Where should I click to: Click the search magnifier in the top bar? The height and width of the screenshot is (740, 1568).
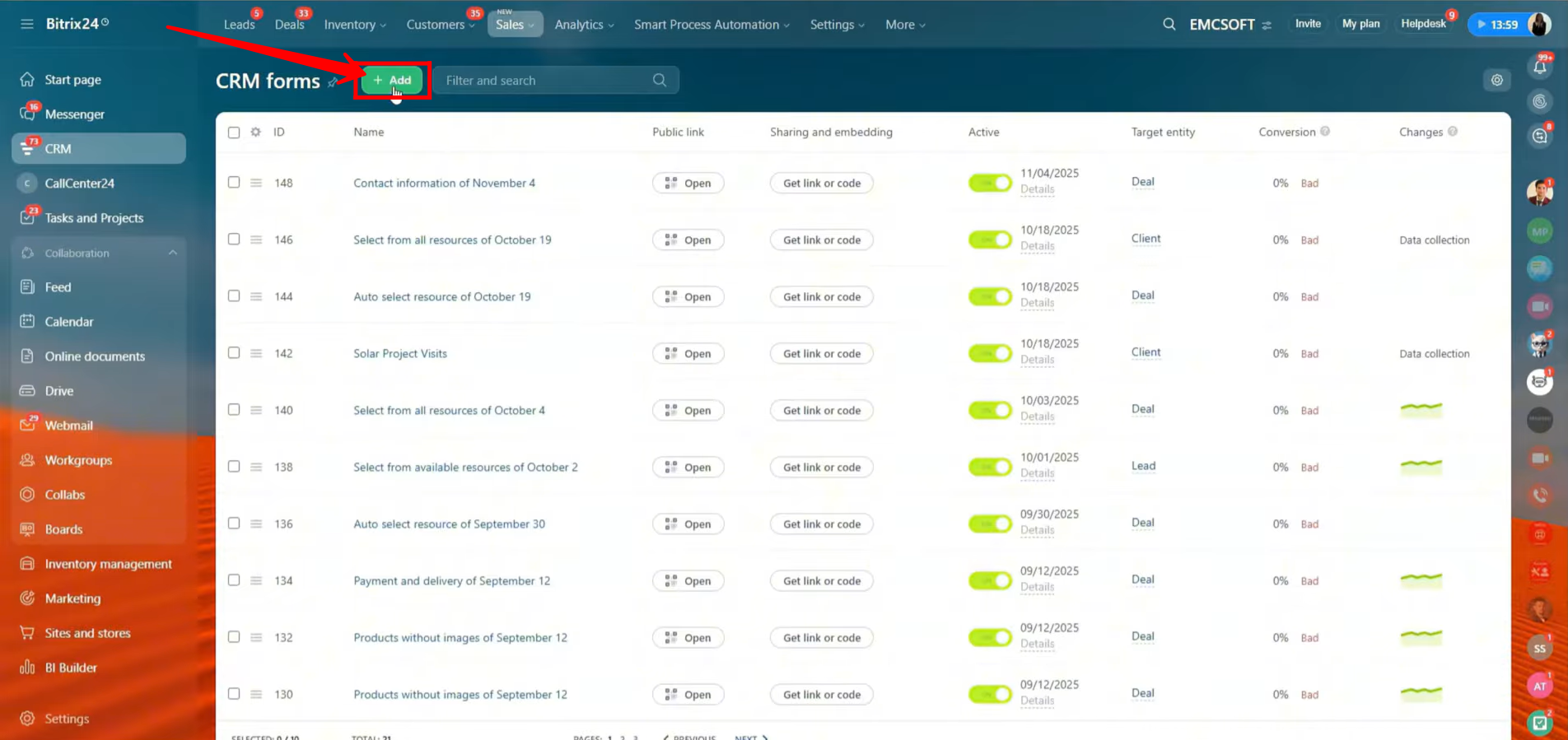point(1169,24)
